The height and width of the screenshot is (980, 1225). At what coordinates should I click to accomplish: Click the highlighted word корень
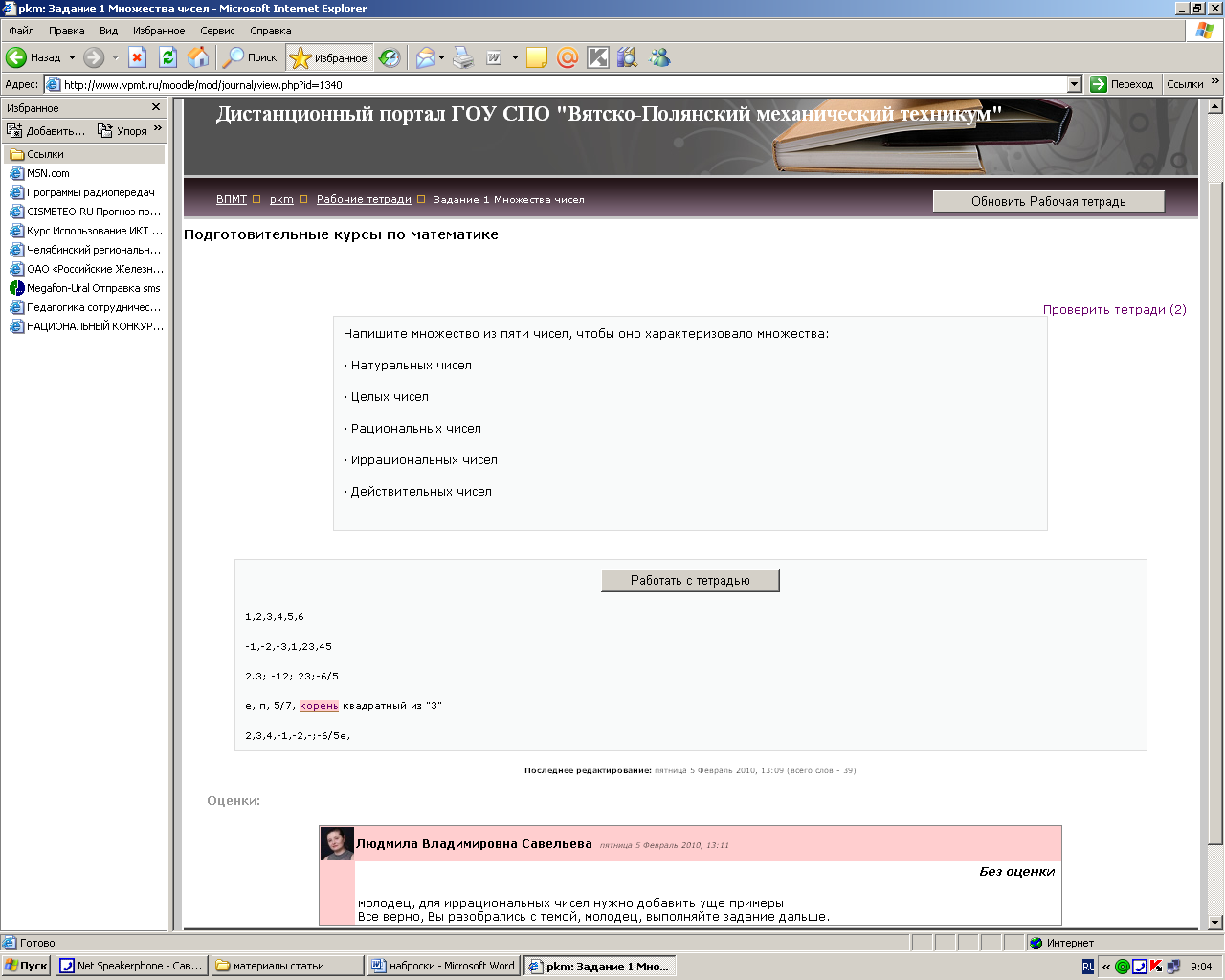tap(319, 706)
